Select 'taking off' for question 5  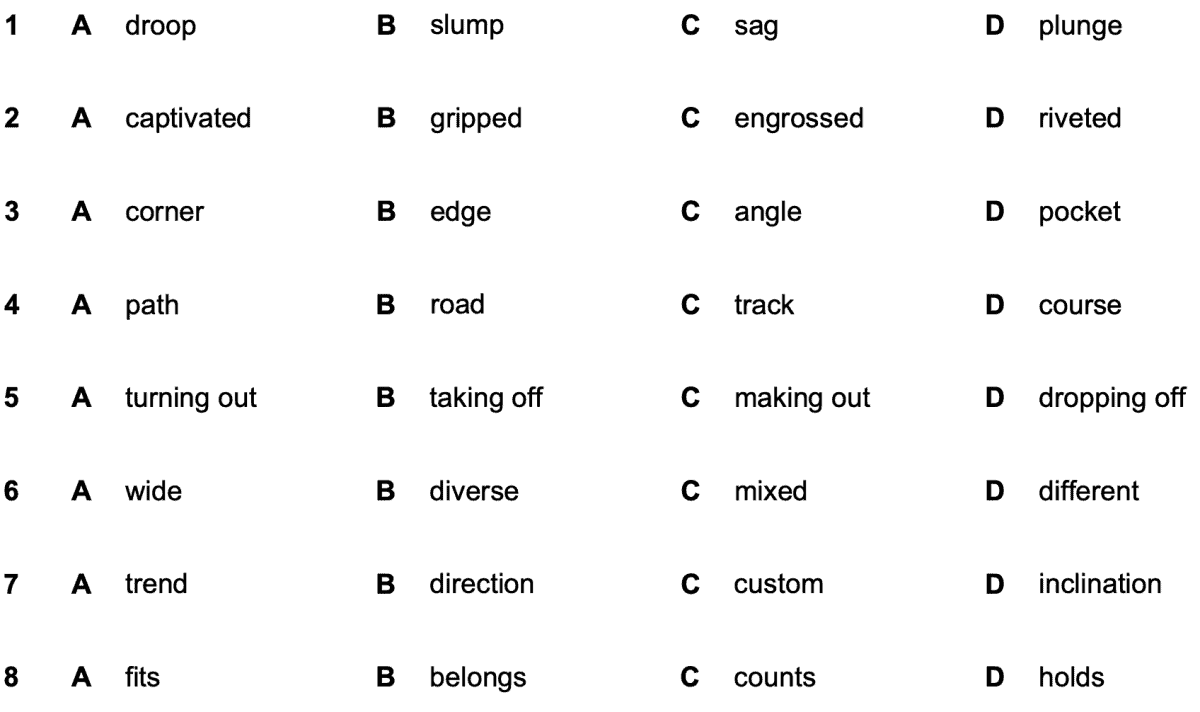[x=486, y=399]
